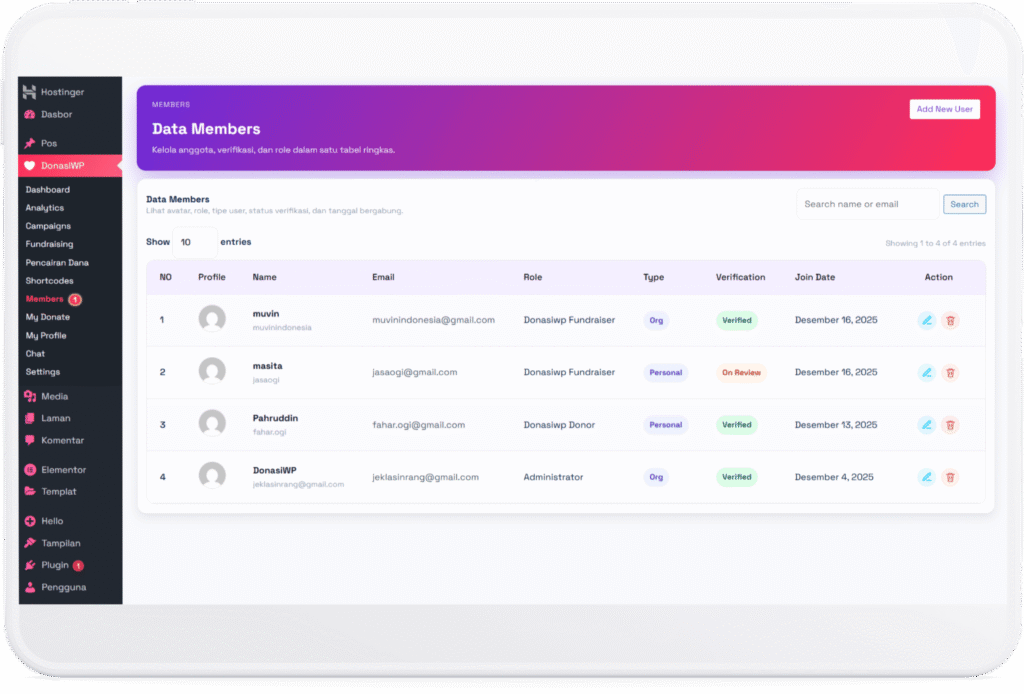This screenshot has height=694, width=1024.
Task: Open the Media library menu
Action: [x=54, y=397]
